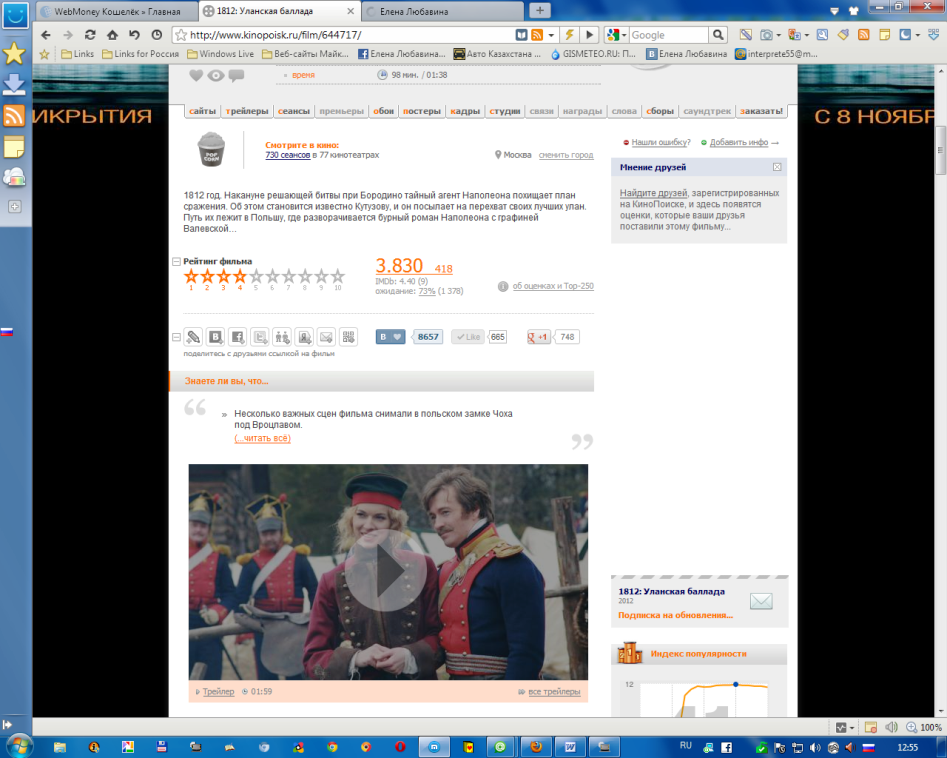Switch to Елена Любавина tab
Screen dimensions: 947x758
[x=443, y=11]
